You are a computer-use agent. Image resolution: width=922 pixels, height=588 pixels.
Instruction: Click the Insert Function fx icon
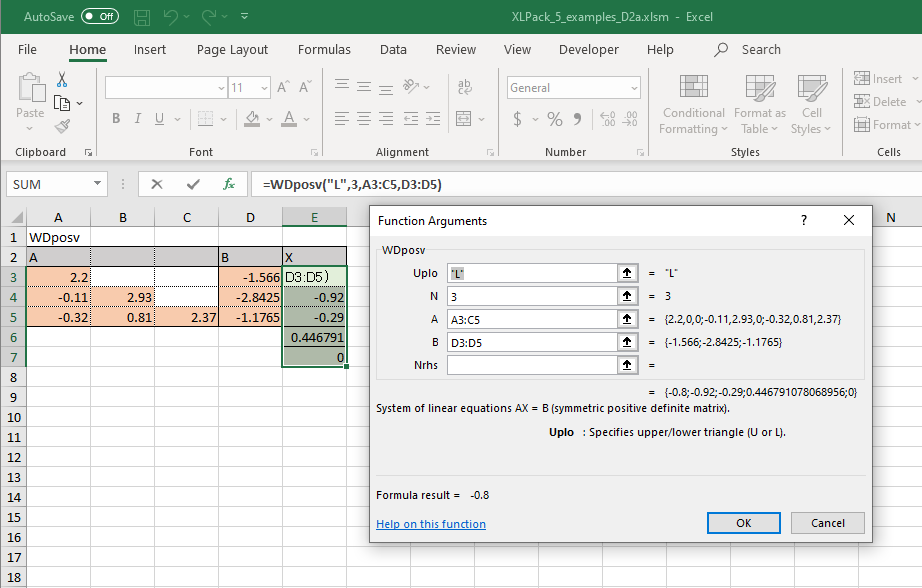tap(229, 185)
